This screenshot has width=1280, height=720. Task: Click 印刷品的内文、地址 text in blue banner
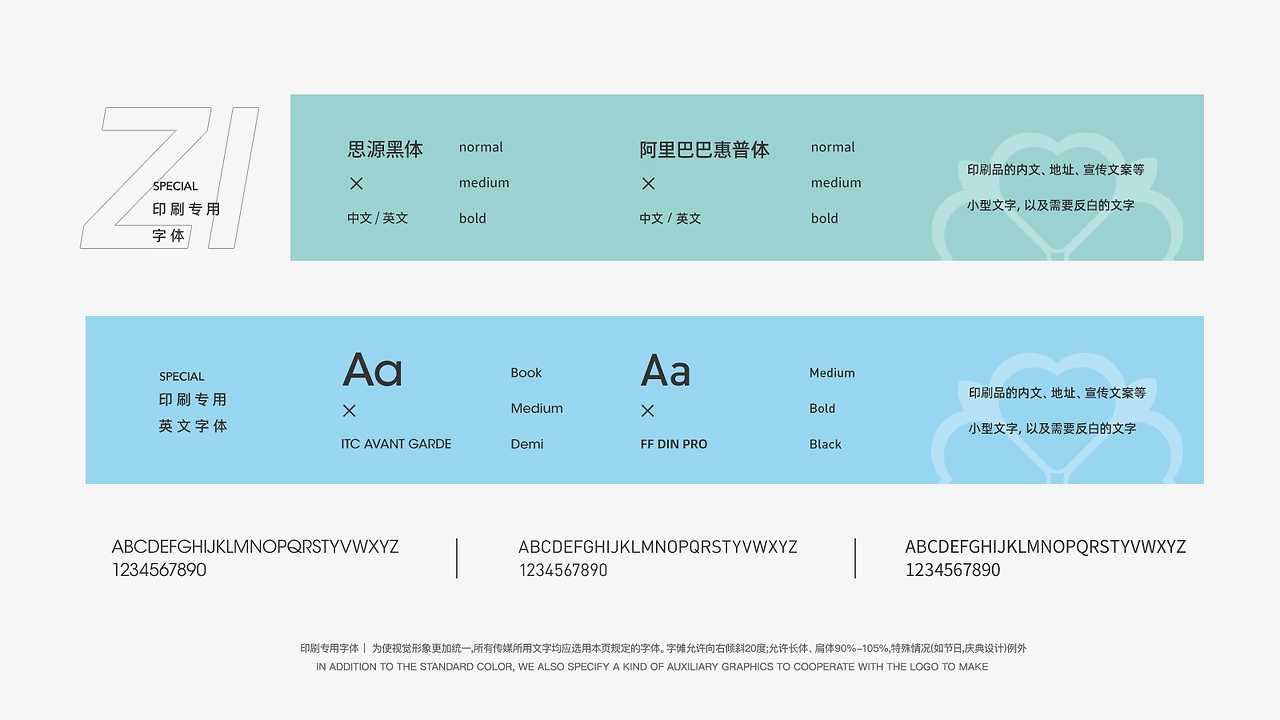[1057, 393]
